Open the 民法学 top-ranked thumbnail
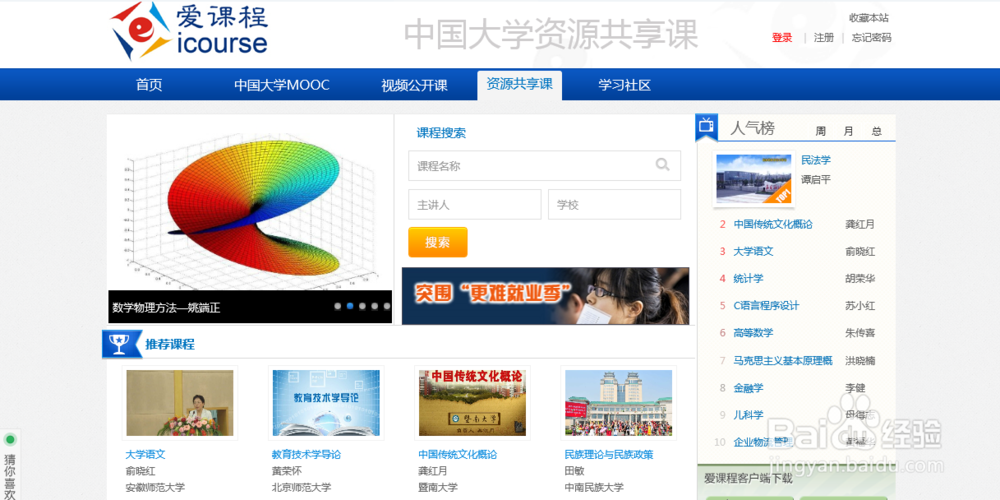The height and width of the screenshot is (500, 1000). coord(753,179)
